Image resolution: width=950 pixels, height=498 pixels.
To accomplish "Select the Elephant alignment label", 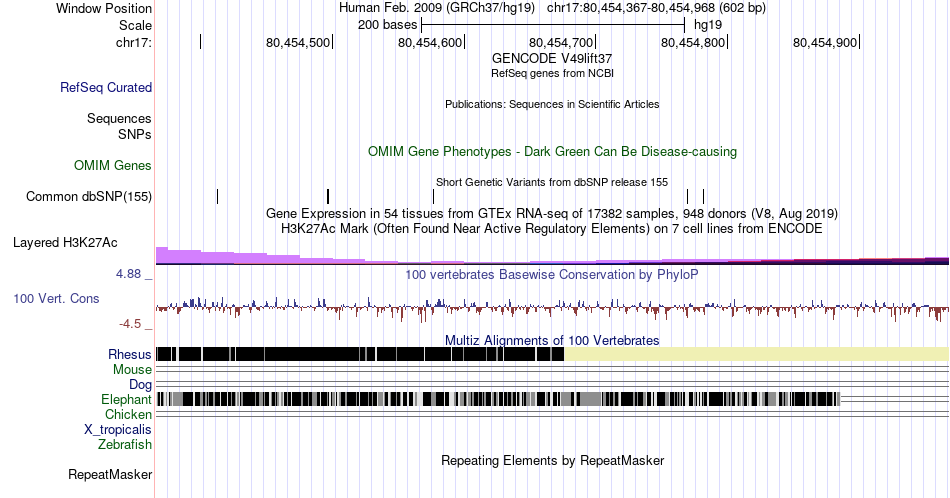I will 127,399.
